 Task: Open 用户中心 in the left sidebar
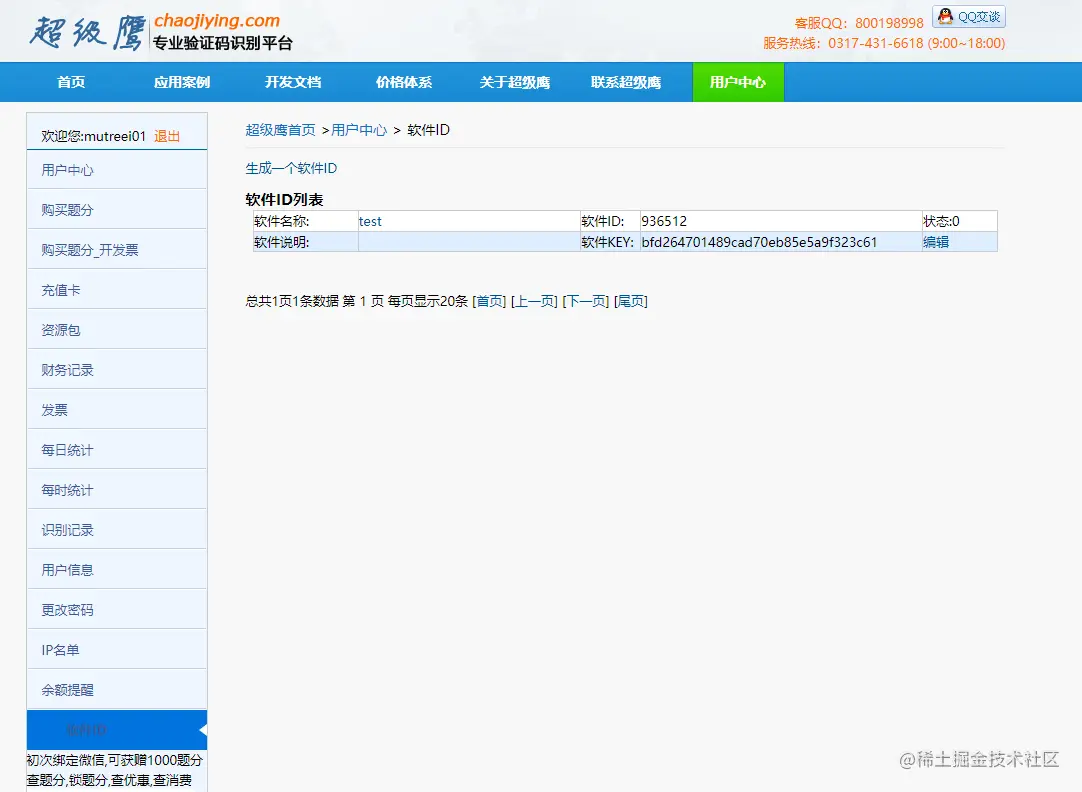117,170
